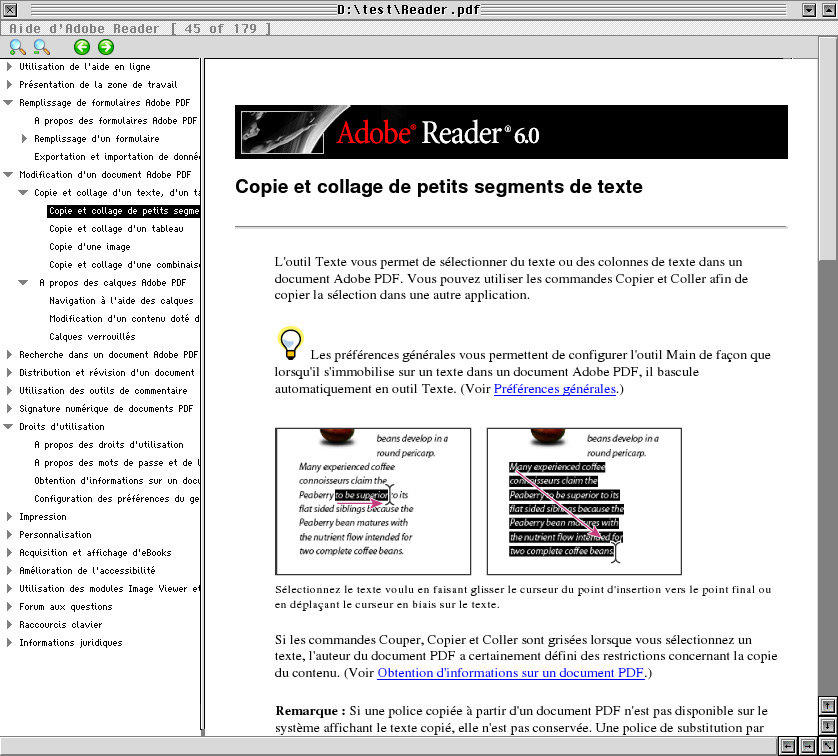Open "Navigation à l'aide des calques"
This screenshot has width=838, height=756.
point(121,301)
